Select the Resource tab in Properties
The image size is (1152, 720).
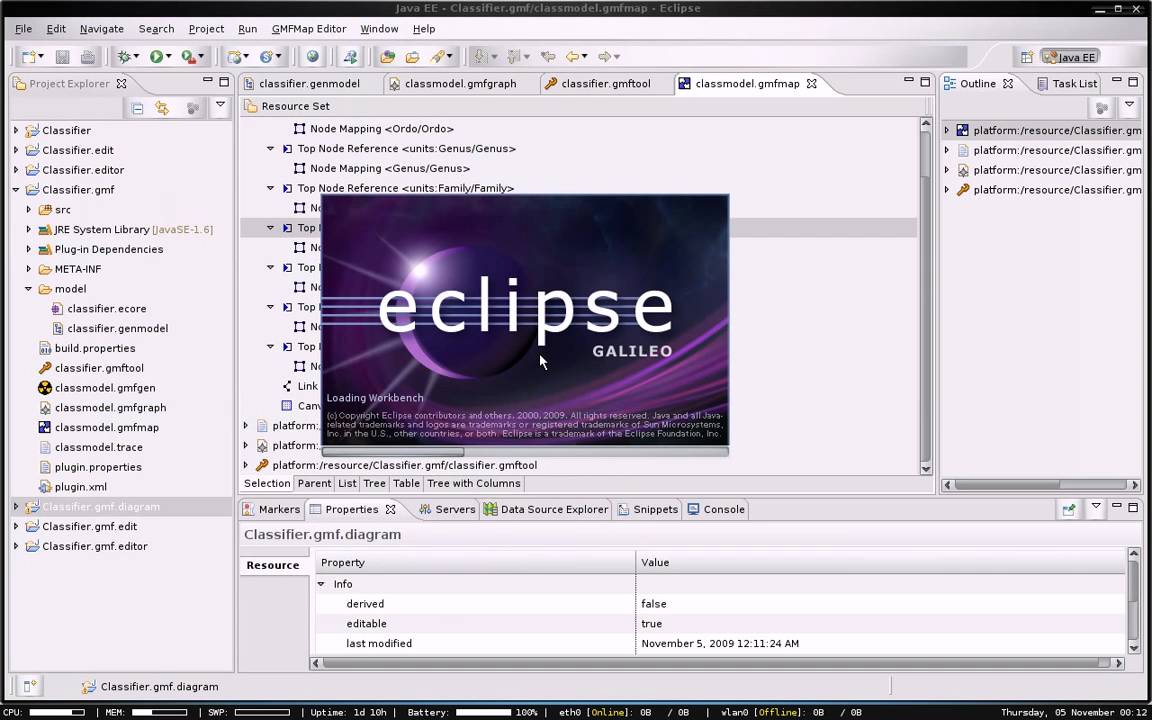pyautogui.click(x=273, y=565)
